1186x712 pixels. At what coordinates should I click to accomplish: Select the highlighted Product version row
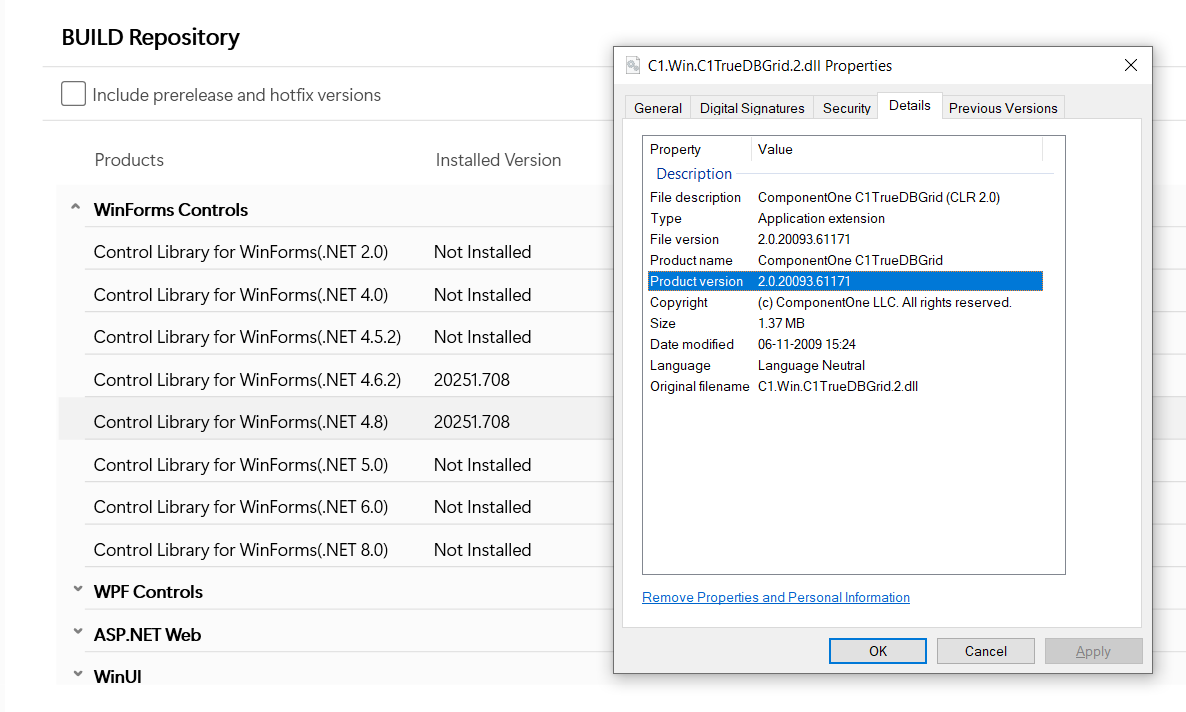pyautogui.click(x=846, y=281)
